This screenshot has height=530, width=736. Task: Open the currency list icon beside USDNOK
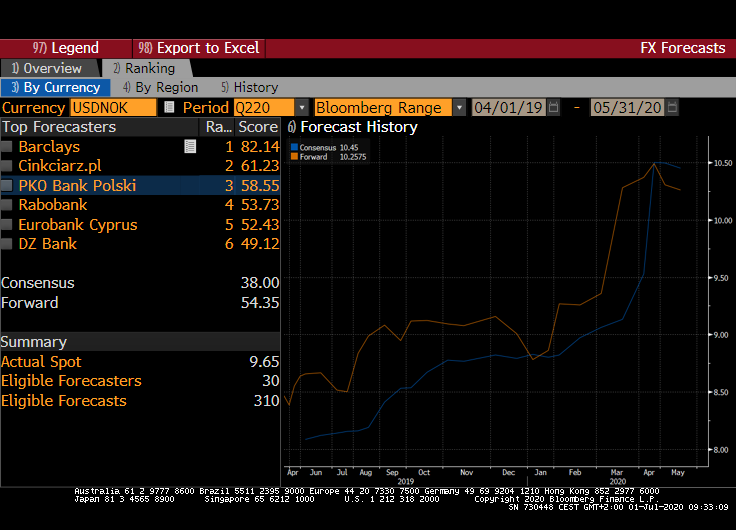[169, 107]
